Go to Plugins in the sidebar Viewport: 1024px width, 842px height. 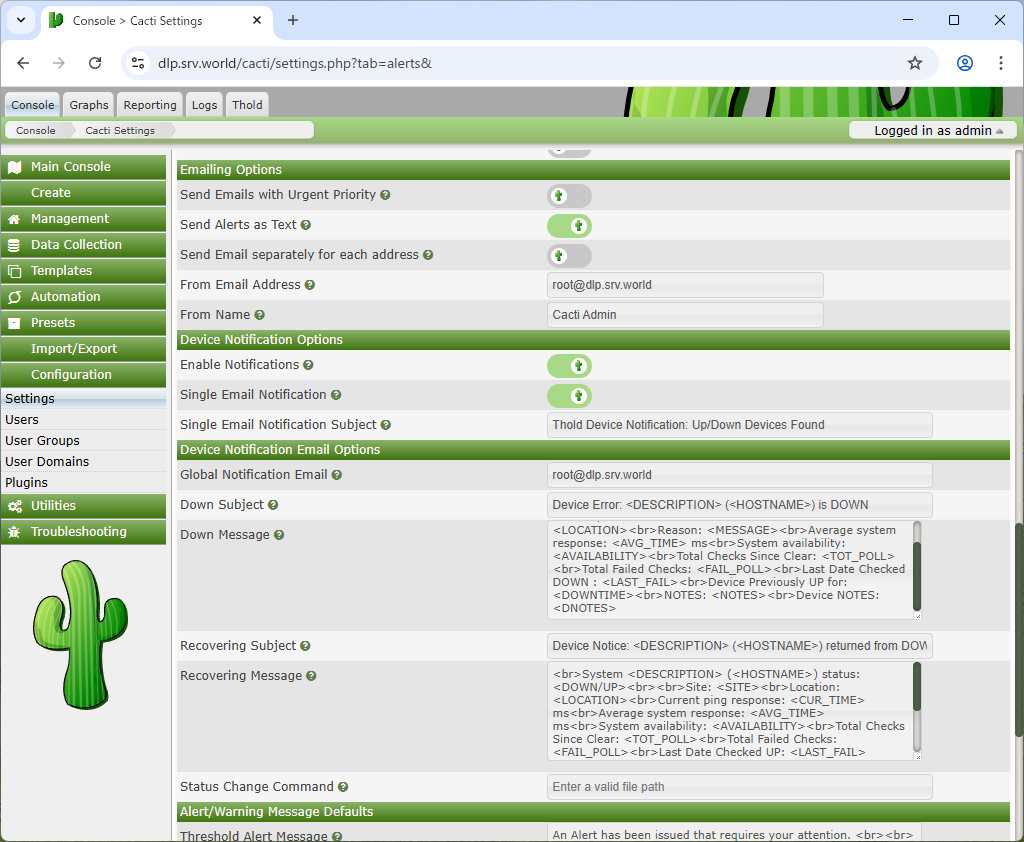[26, 483]
